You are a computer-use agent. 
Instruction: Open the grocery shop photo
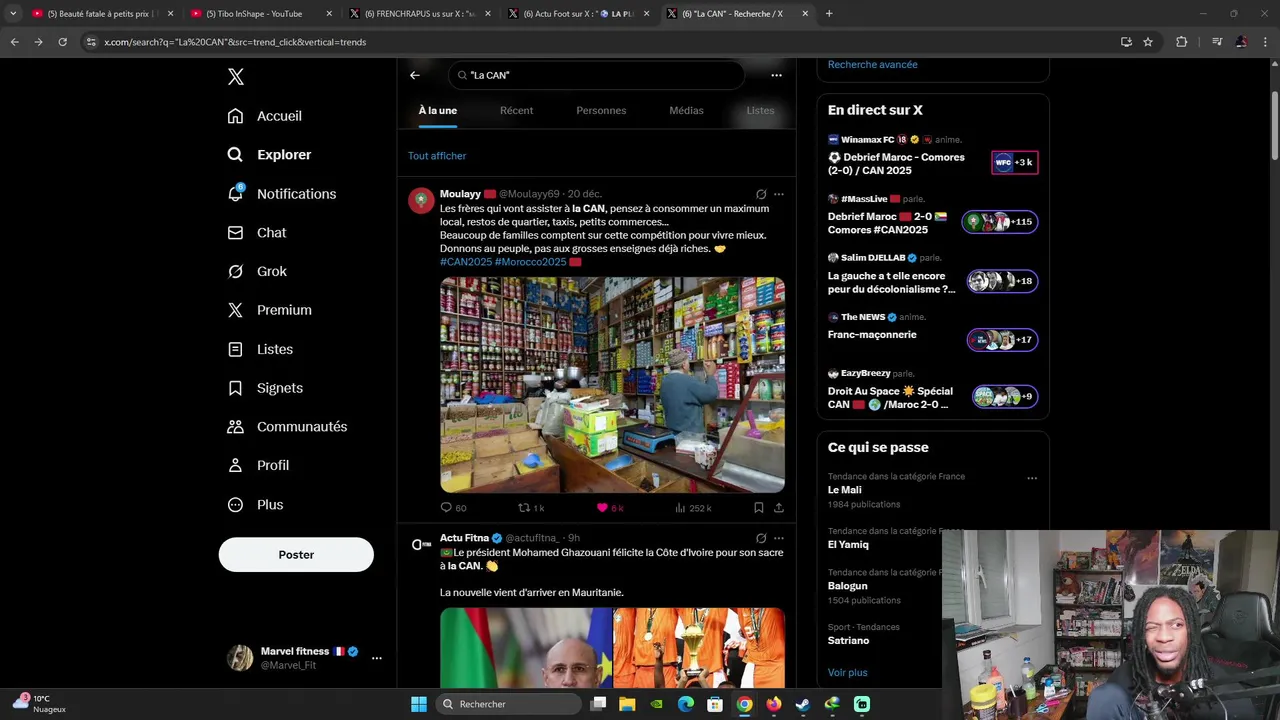(x=612, y=385)
